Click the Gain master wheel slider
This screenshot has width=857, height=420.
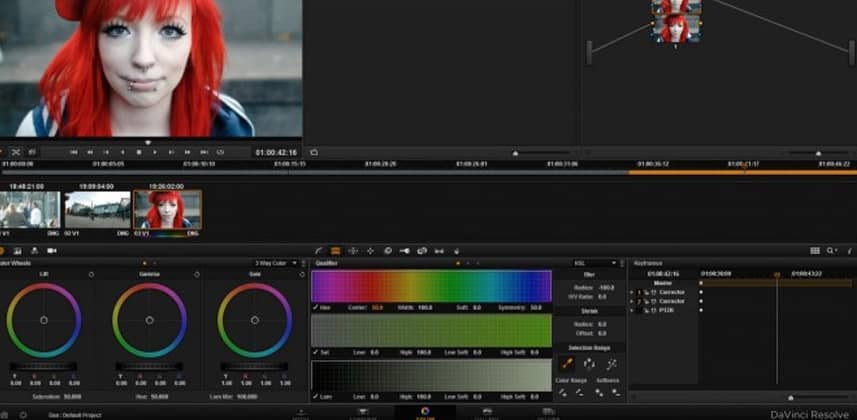click(x=254, y=366)
